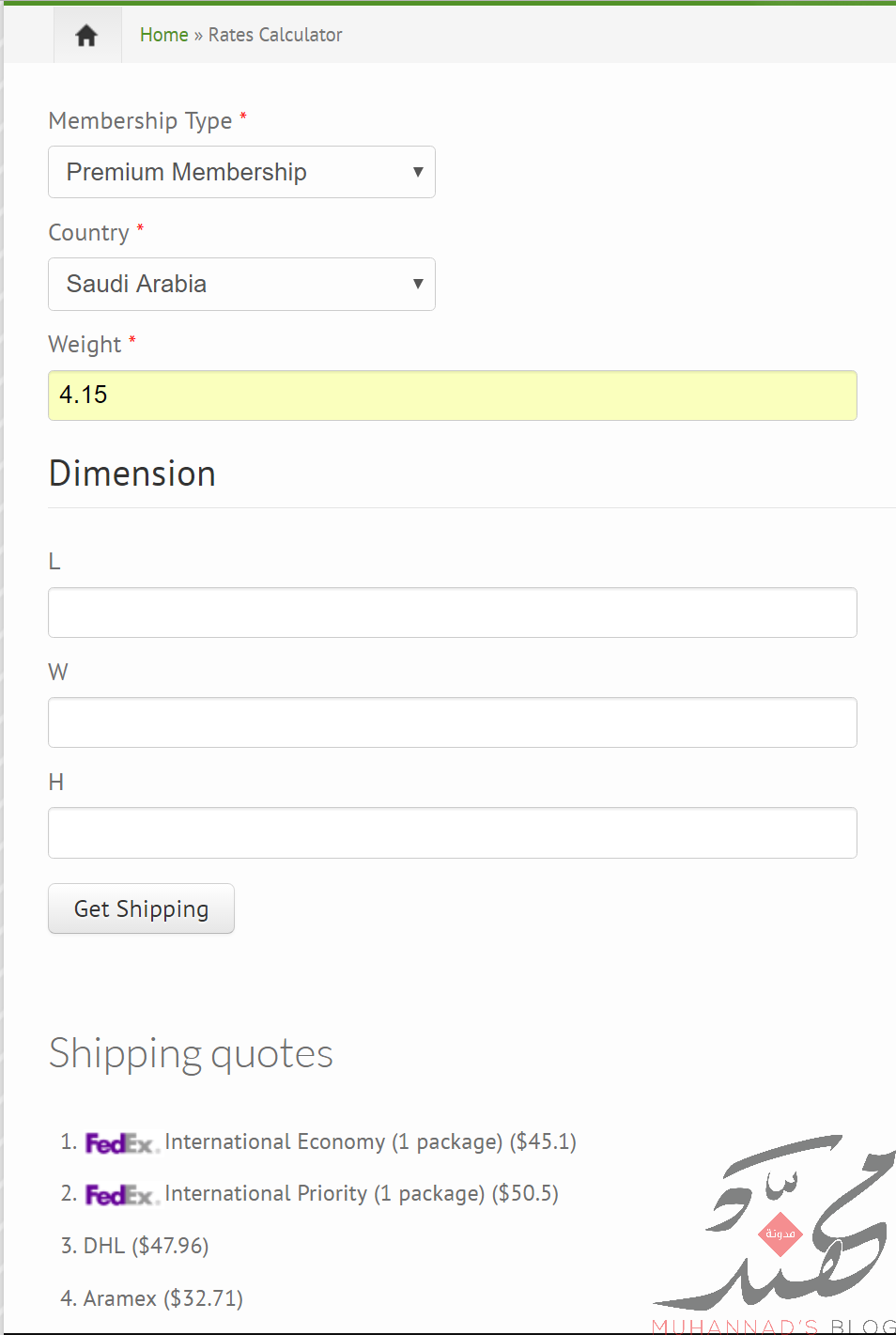Open the Membership Type dropdown
The height and width of the screenshot is (1335, 896).
pyautogui.click(x=241, y=172)
